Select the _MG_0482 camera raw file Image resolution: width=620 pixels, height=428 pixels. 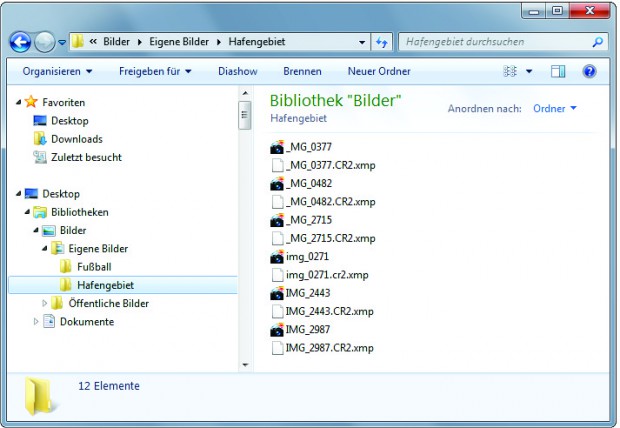click(301, 183)
